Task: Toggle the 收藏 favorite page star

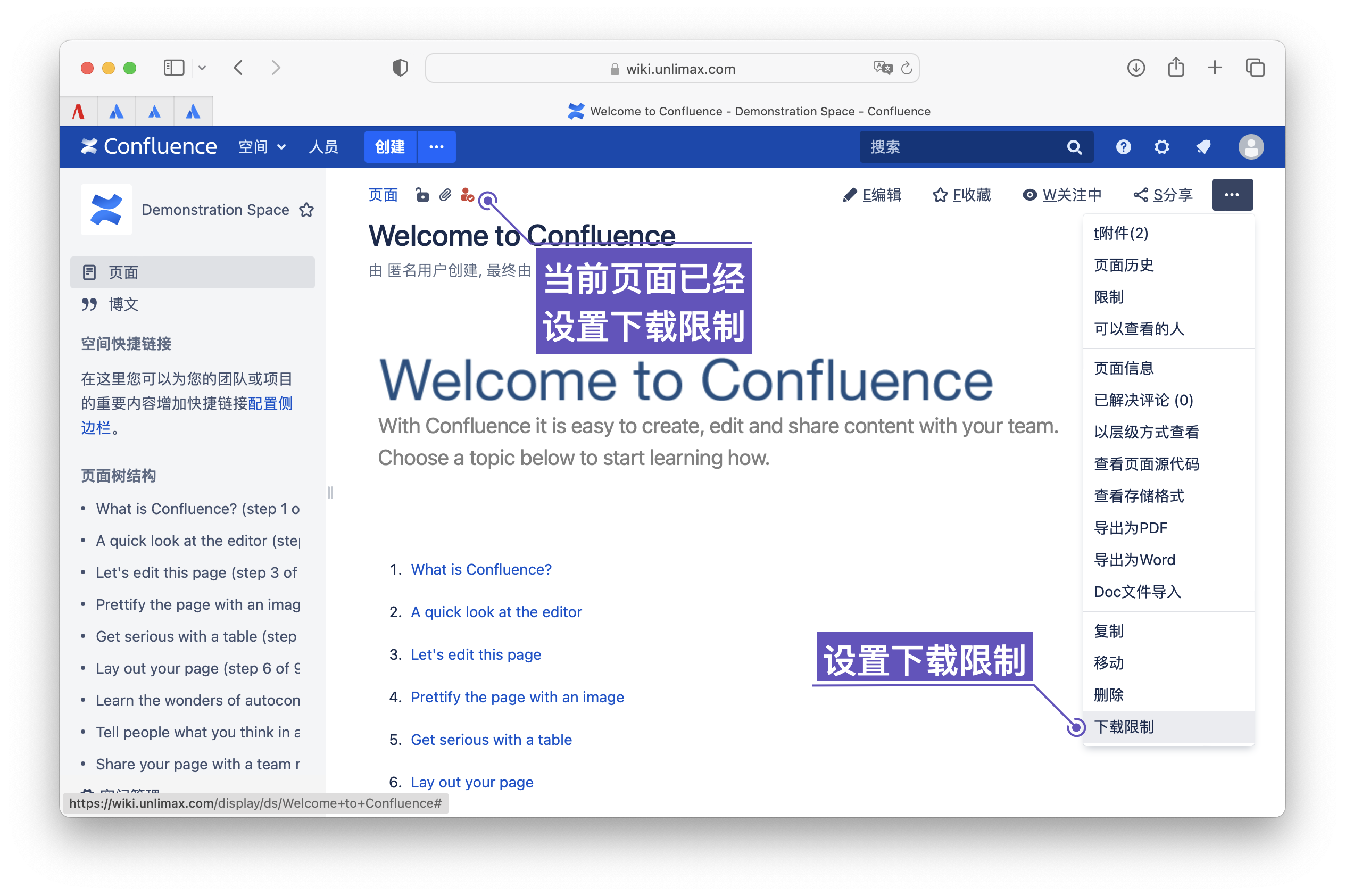Action: tap(961, 195)
